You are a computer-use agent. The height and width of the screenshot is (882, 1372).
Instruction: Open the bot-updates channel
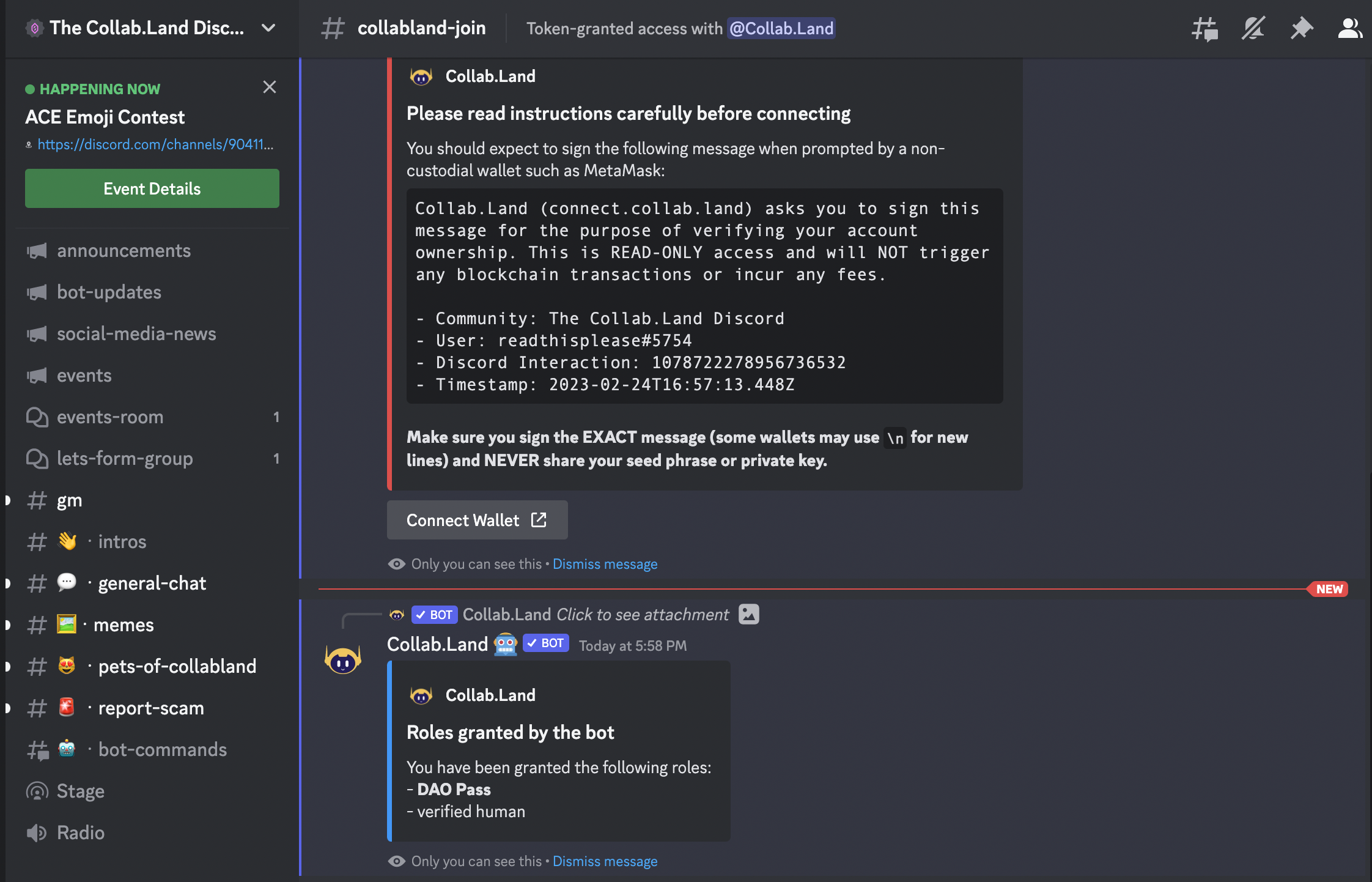point(152,292)
